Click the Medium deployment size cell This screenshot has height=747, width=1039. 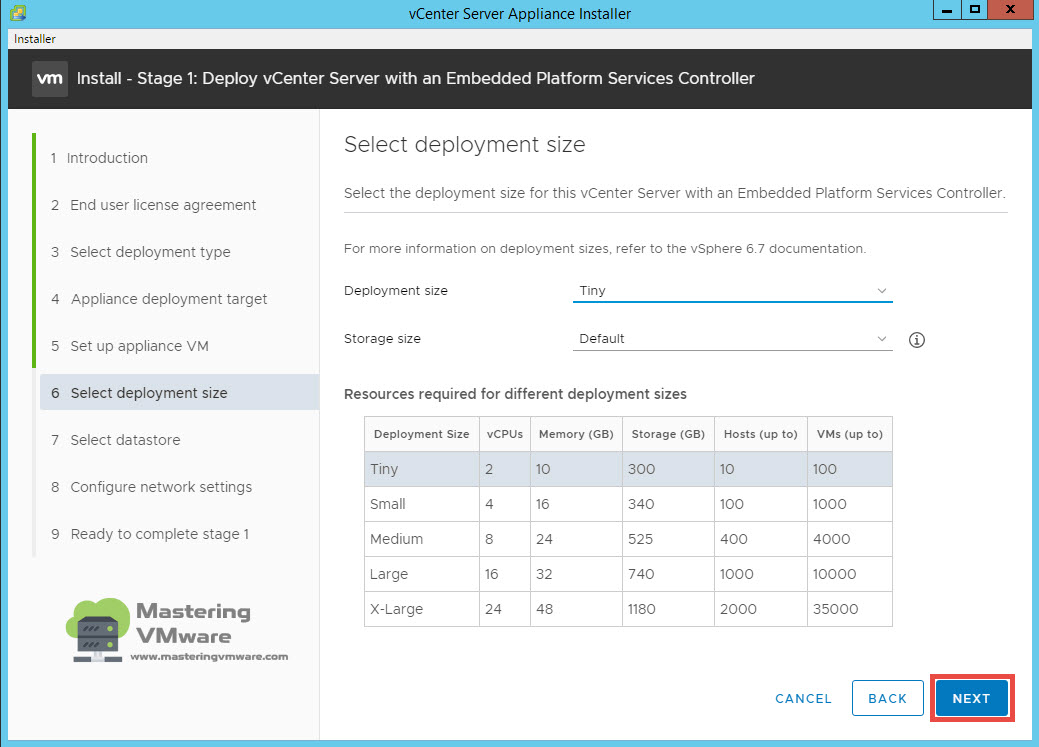[x=421, y=540]
